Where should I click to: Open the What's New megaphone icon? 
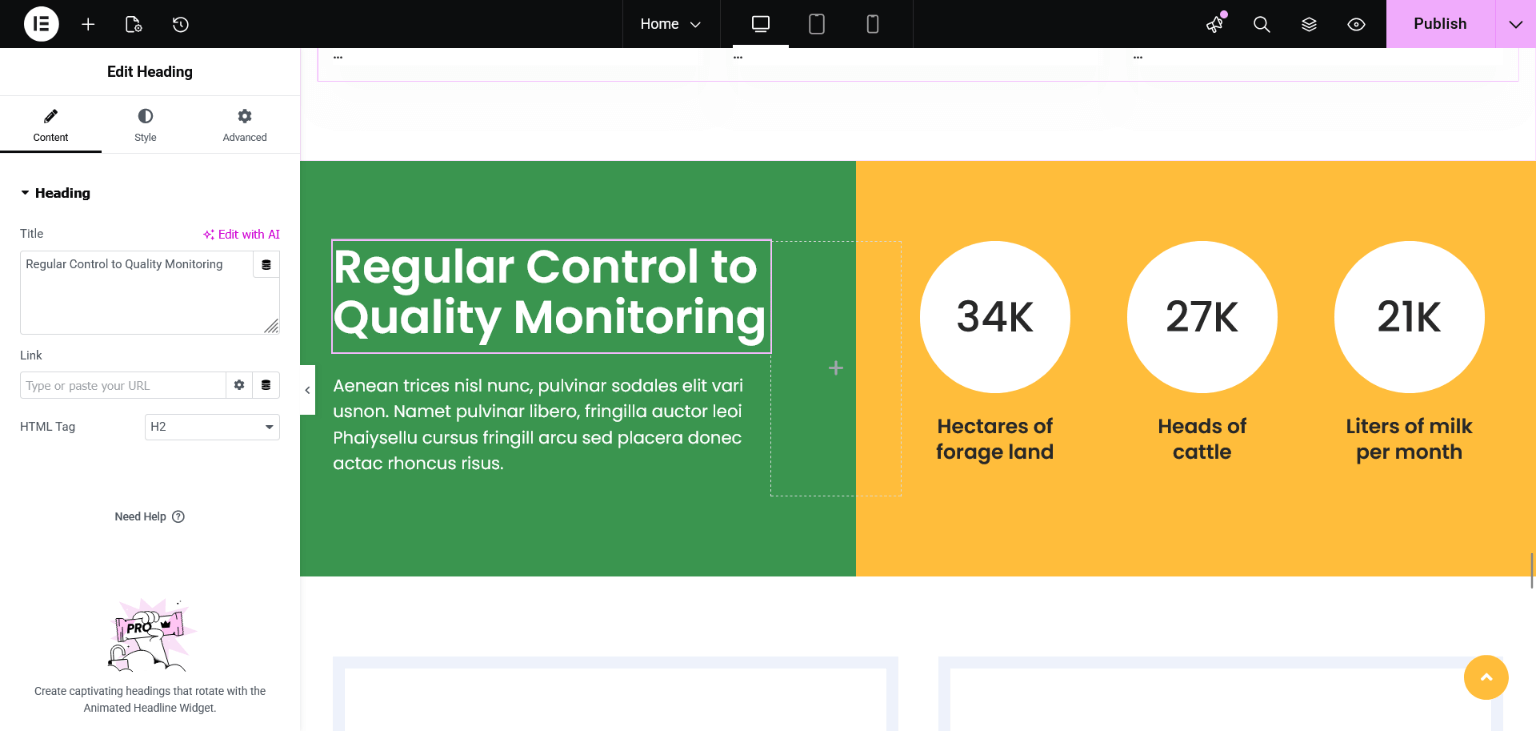[1215, 24]
